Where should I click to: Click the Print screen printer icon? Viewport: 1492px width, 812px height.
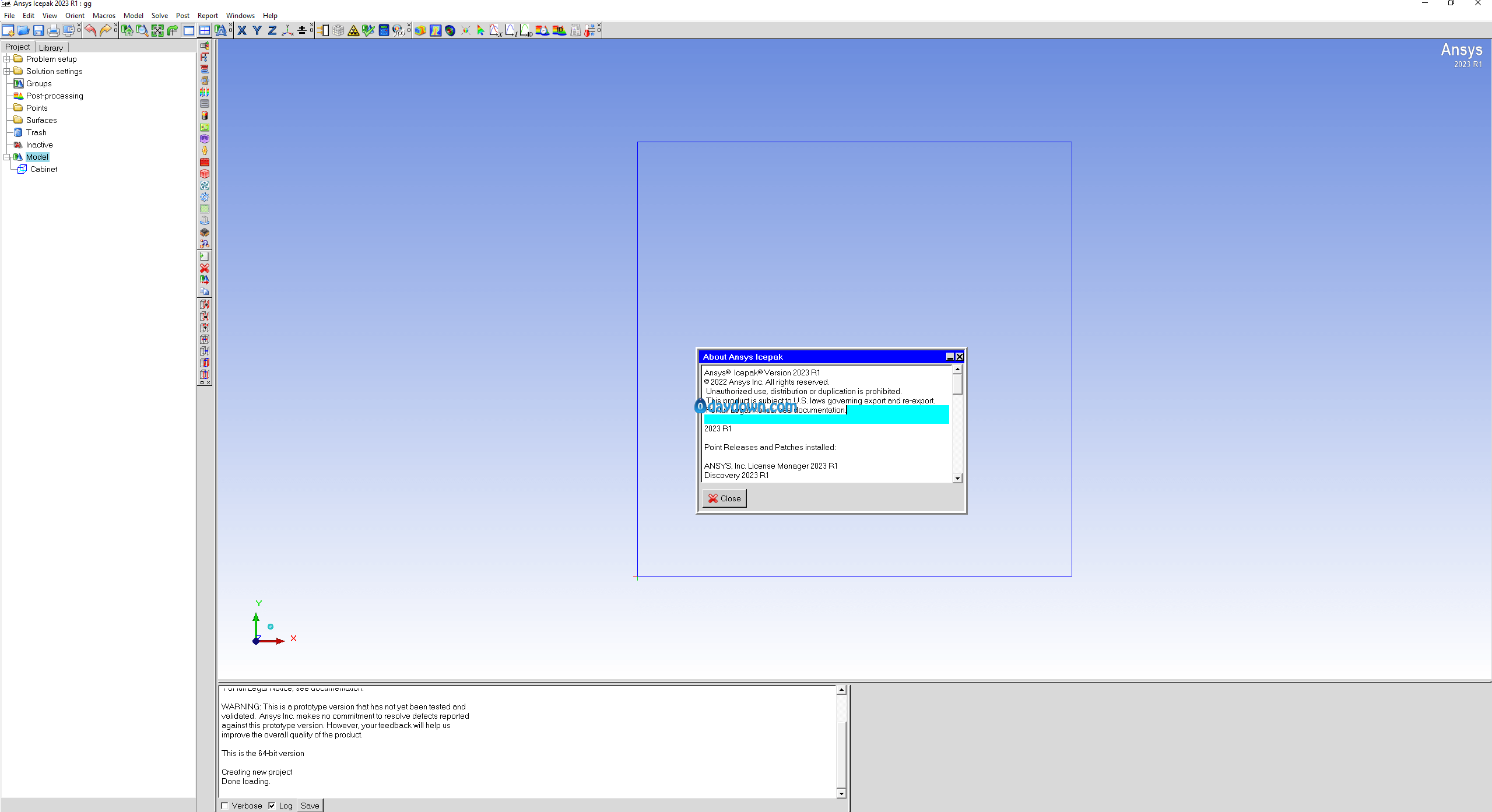click(x=54, y=30)
